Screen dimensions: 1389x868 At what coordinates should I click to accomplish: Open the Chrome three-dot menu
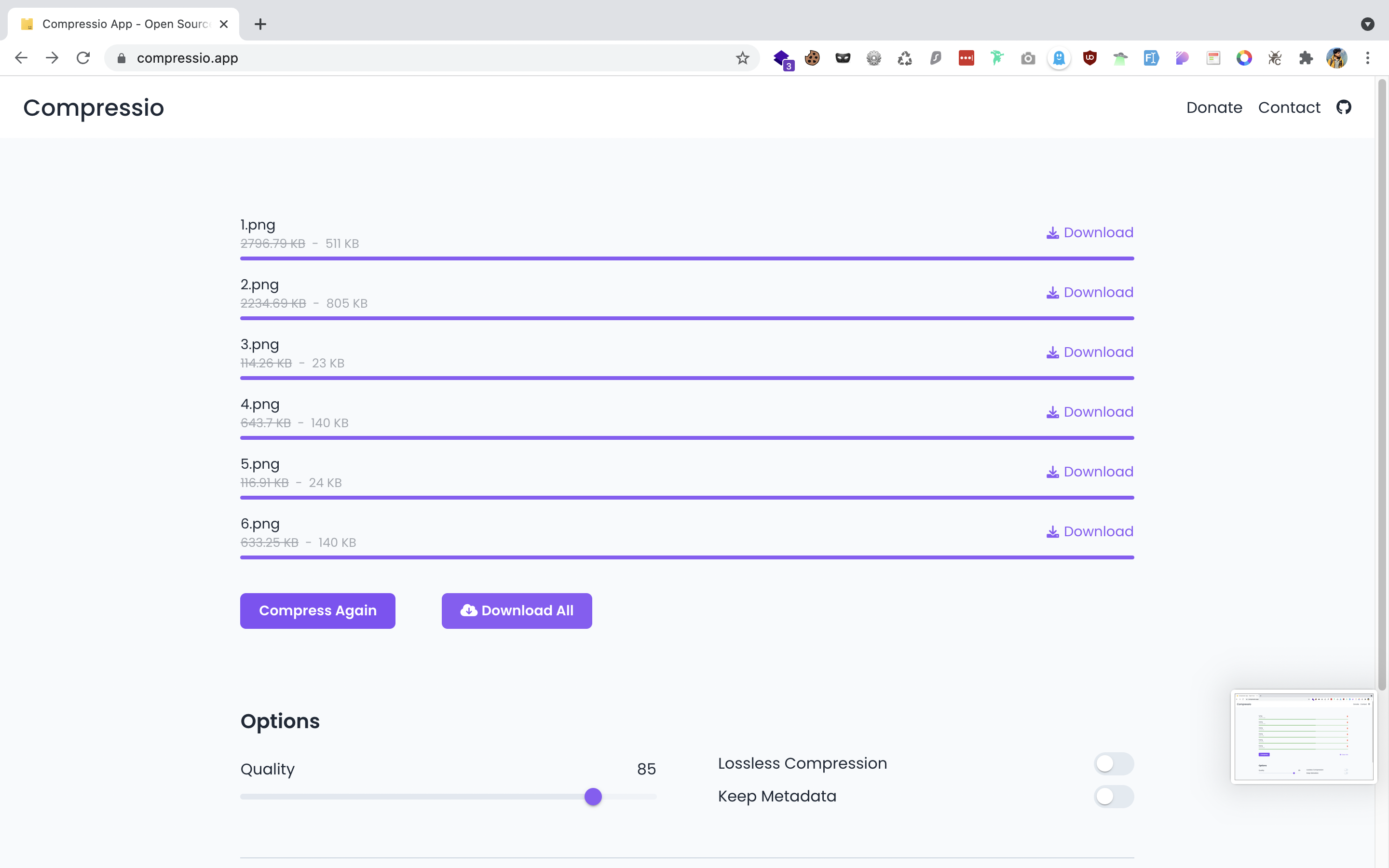(1367, 58)
